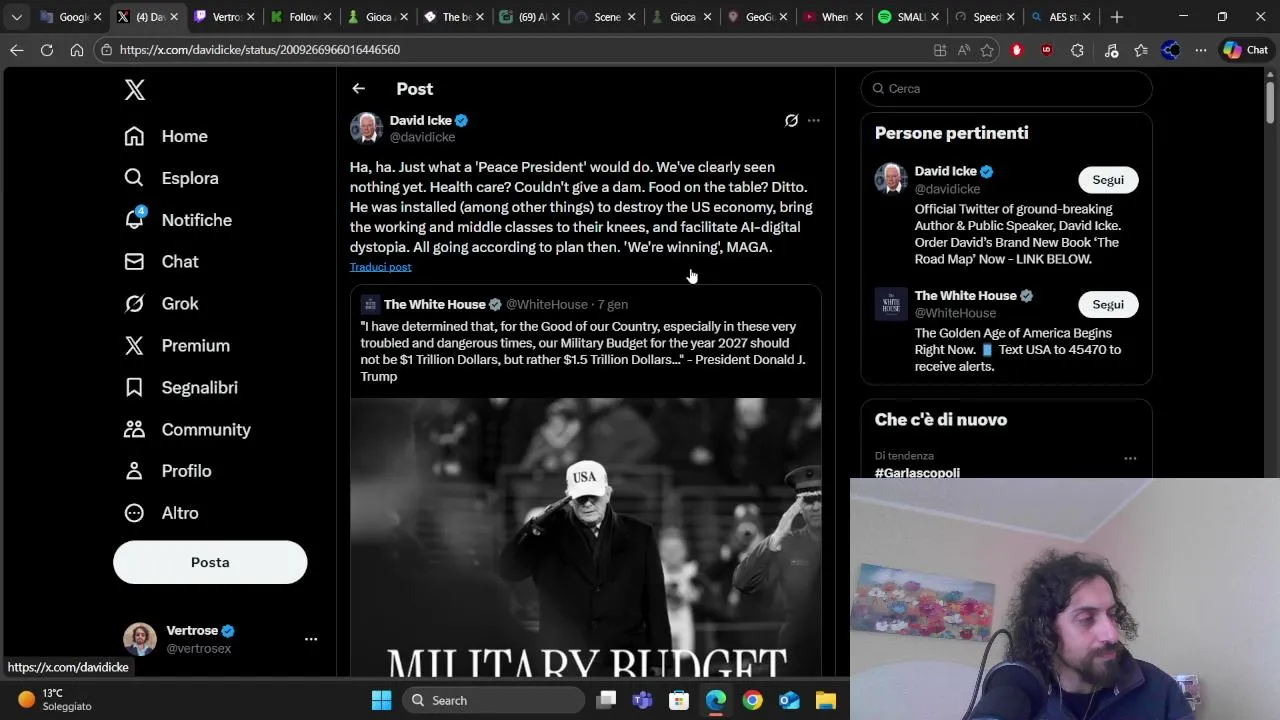Open Windows Start menu
The width and height of the screenshot is (1280, 720).
pyautogui.click(x=381, y=700)
